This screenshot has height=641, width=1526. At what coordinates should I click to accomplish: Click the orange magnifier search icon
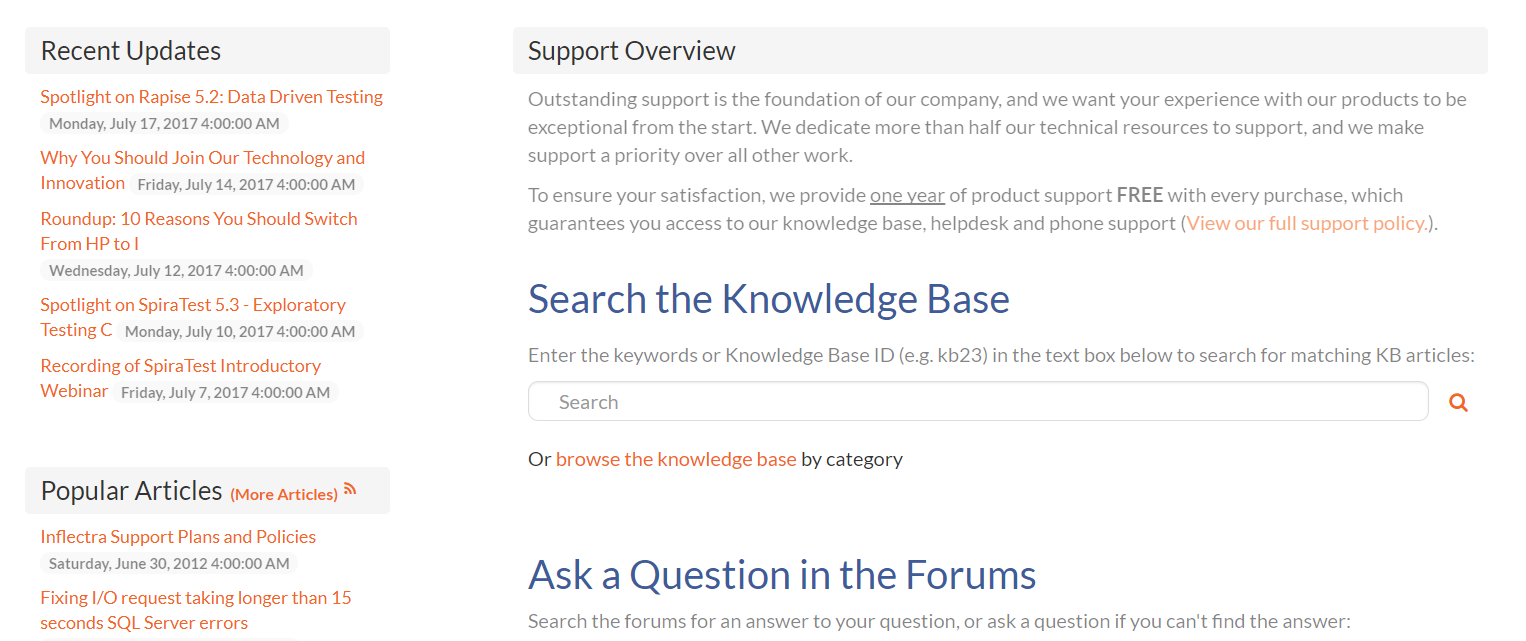click(1458, 403)
